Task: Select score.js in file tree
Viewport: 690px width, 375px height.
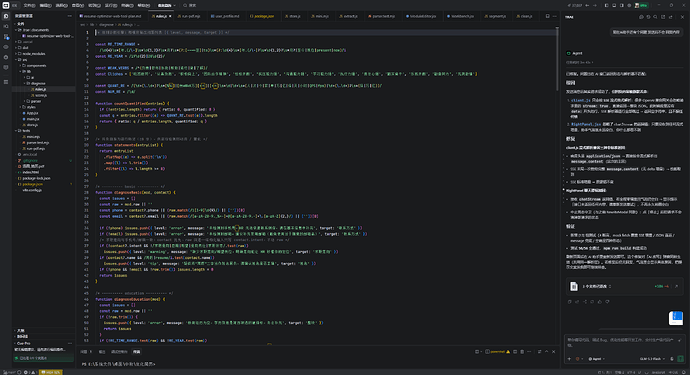Action: click(40, 95)
